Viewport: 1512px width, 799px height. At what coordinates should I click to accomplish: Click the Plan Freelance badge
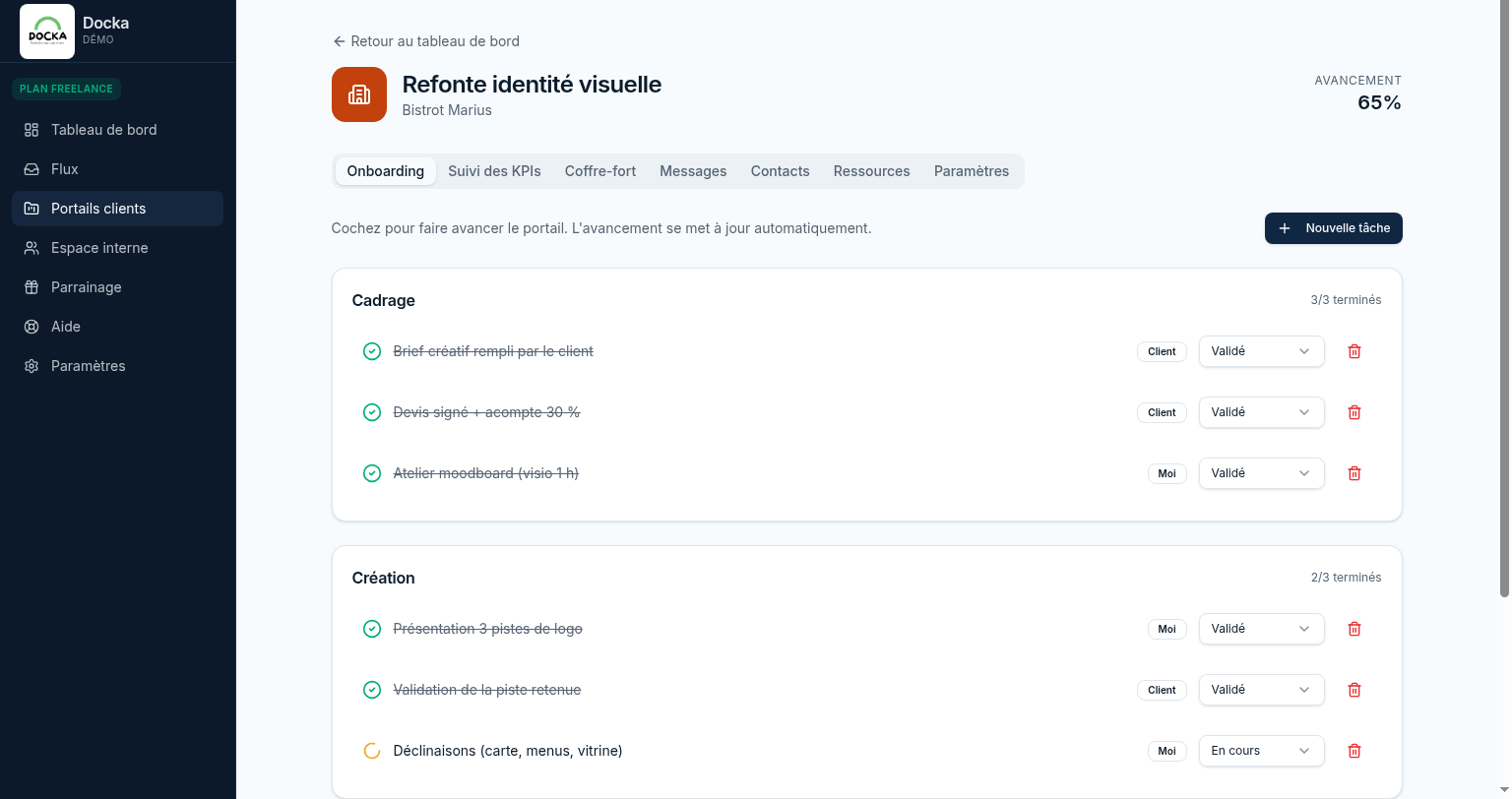(66, 89)
